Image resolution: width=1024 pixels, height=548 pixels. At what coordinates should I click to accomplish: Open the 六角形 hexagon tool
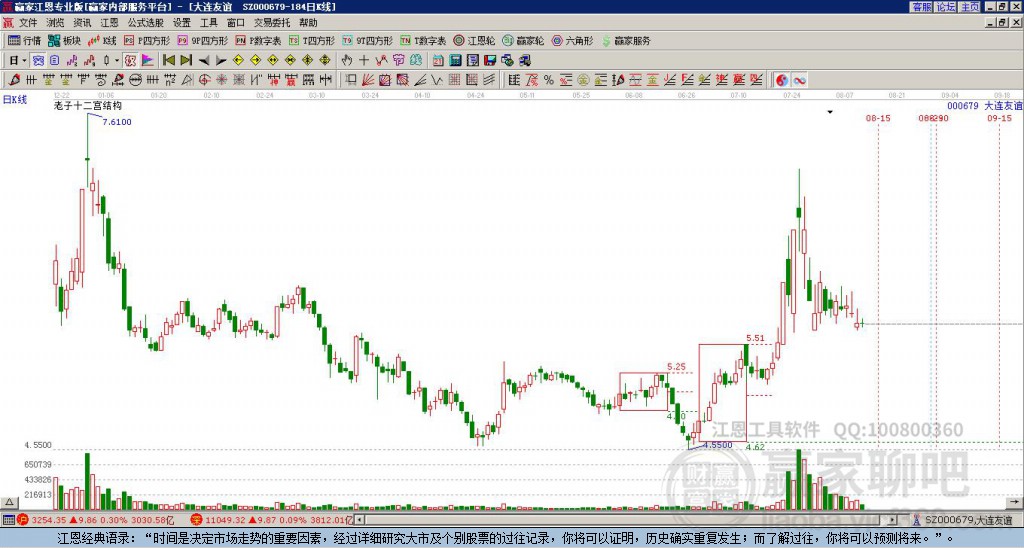point(572,40)
